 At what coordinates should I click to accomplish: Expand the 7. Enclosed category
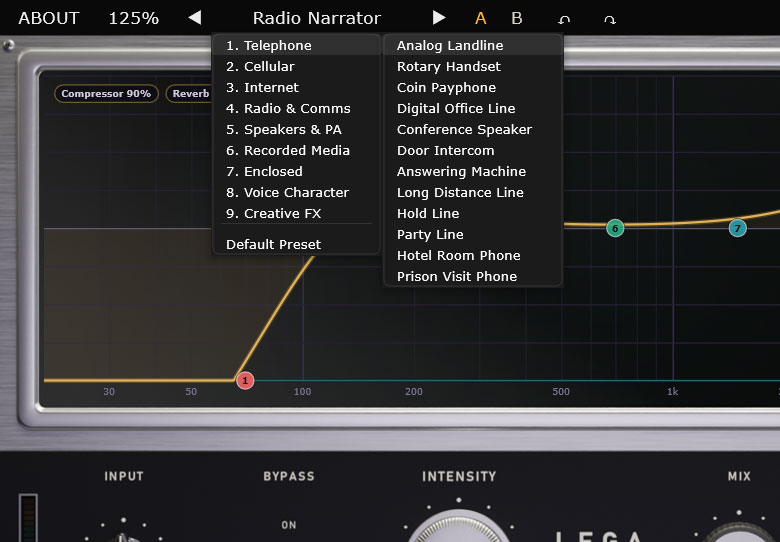tap(296, 171)
